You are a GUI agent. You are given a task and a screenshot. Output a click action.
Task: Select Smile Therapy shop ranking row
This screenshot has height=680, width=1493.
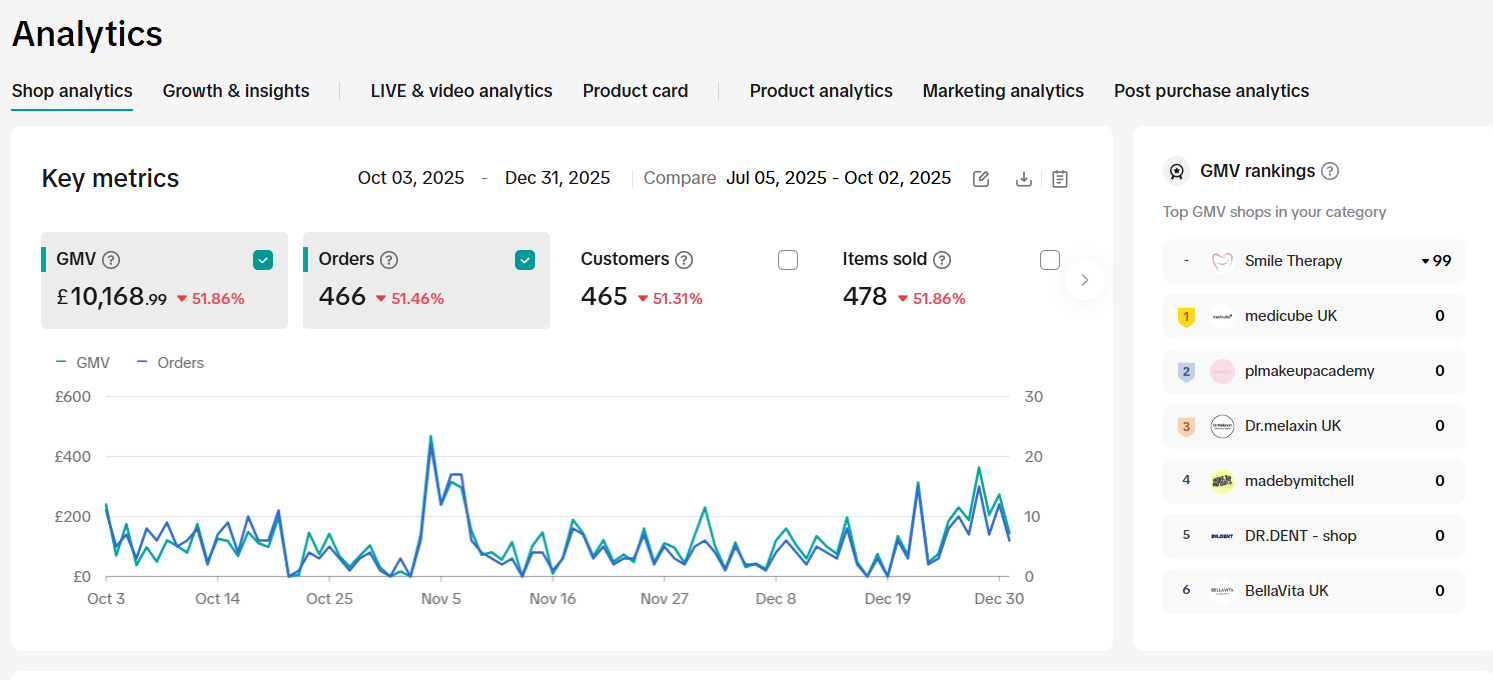1313,261
